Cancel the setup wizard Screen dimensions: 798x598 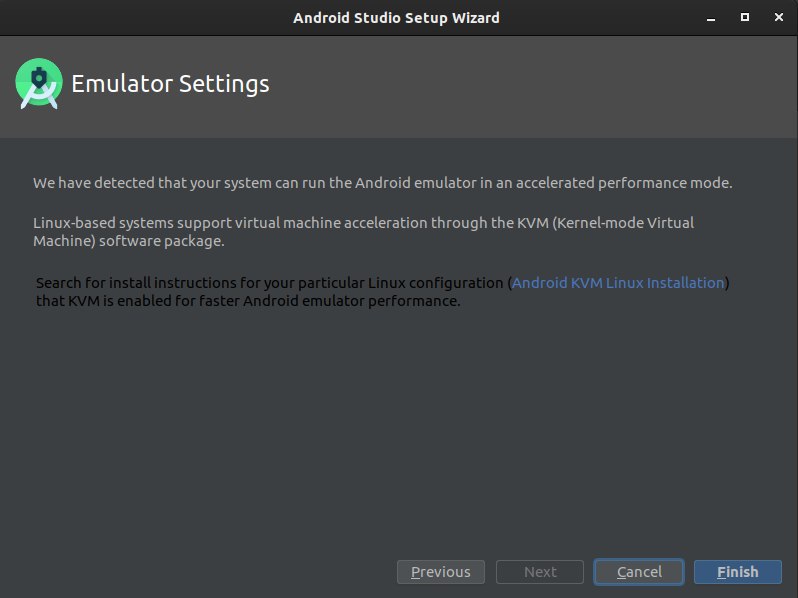[639, 572]
